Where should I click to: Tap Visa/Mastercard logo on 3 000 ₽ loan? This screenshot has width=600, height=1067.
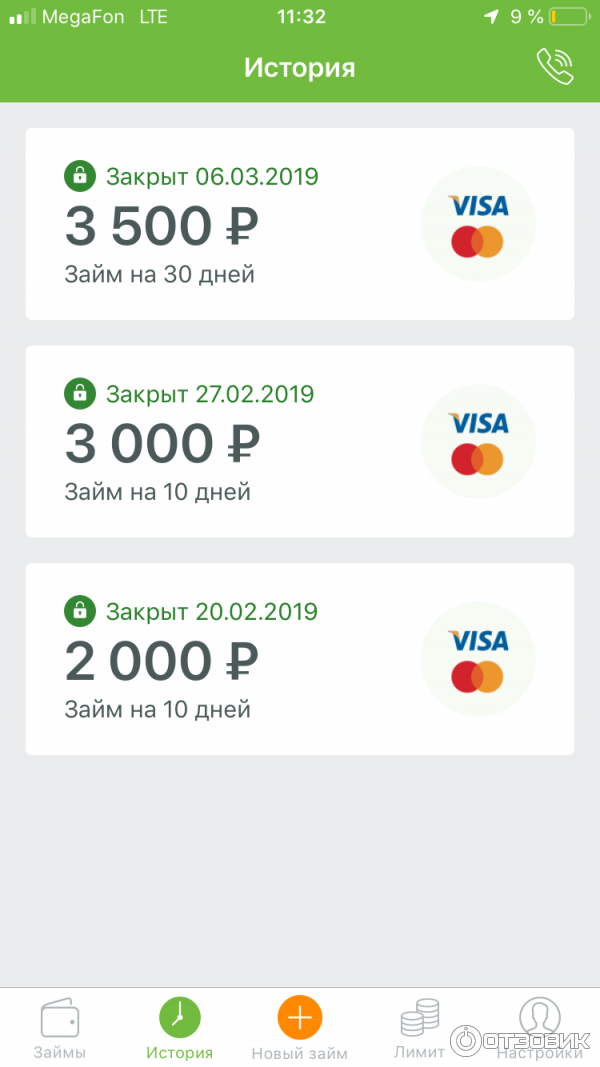[478, 441]
